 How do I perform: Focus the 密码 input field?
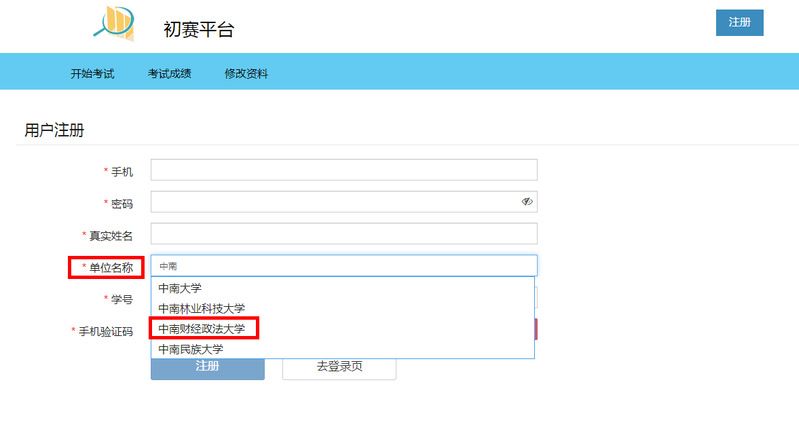pos(344,202)
